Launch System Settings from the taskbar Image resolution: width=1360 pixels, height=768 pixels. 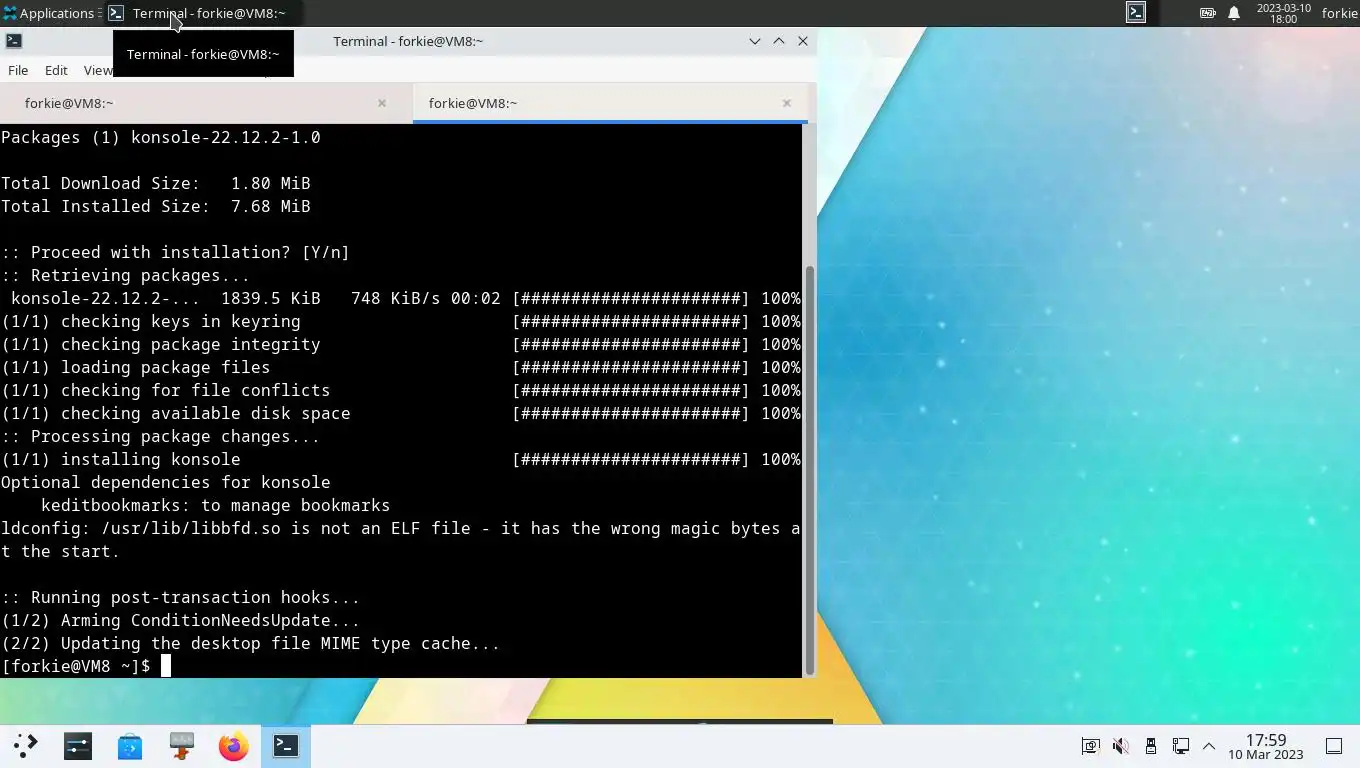pyautogui.click(x=78, y=746)
